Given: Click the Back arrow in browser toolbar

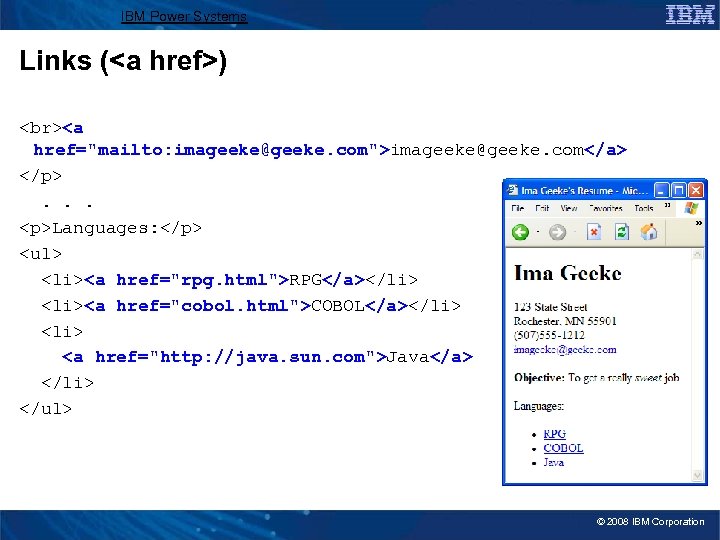Looking at the screenshot, I should 520,232.
